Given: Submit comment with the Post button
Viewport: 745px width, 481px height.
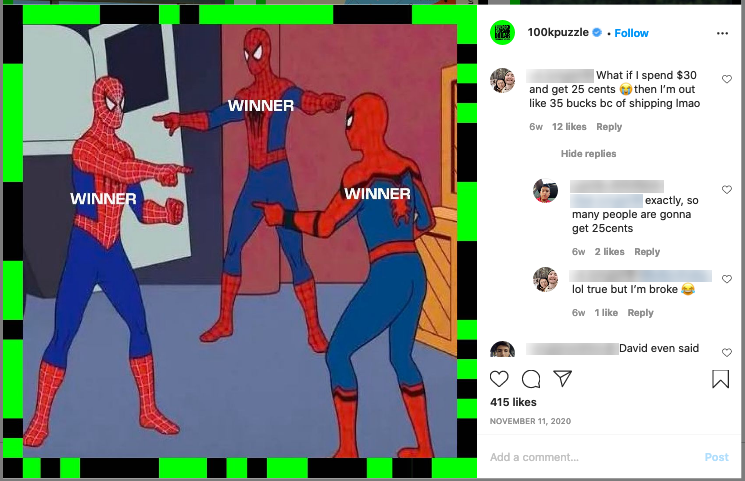Looking at the screenshot, I should click(x=716, y=457).
